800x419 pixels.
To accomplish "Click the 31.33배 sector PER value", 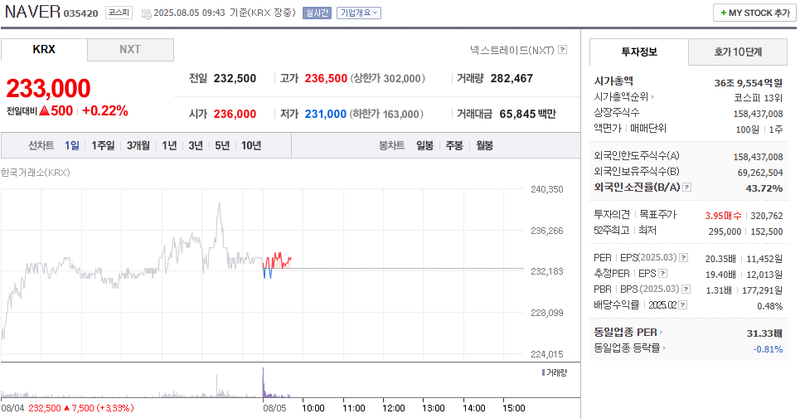I will [x=764, y=333].
